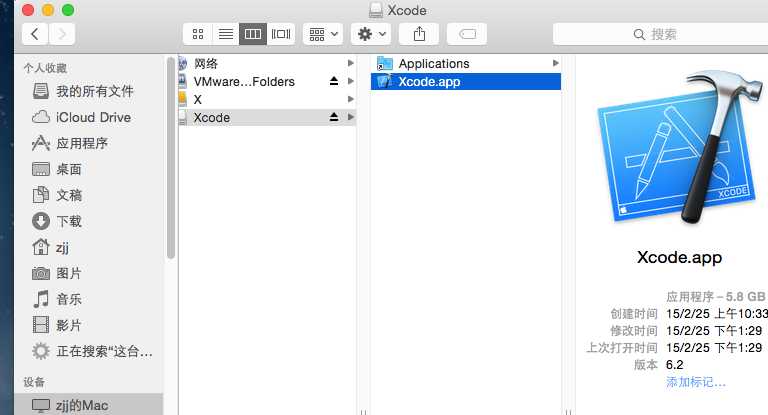Expand the 网络 row arrow
Viewport: 768px width, 415px height.
click(x=351, y=63)
